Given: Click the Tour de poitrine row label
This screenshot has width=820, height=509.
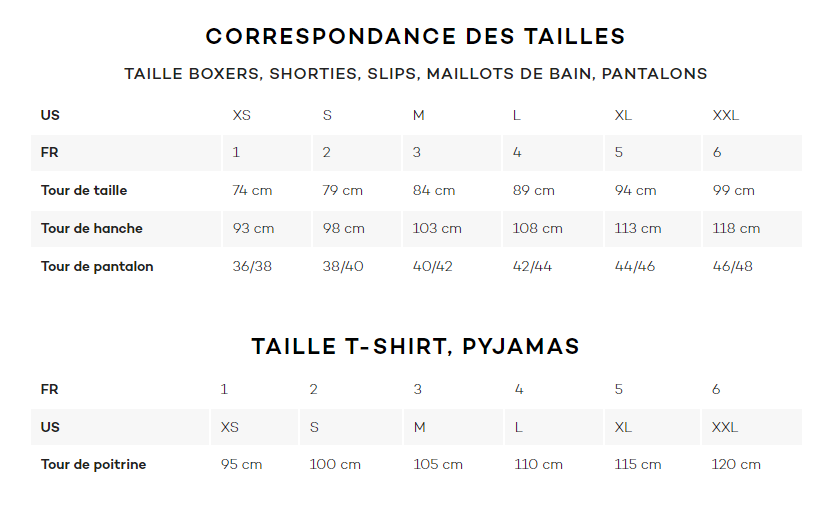Looking at the screenshot, I should coord(93,465).
